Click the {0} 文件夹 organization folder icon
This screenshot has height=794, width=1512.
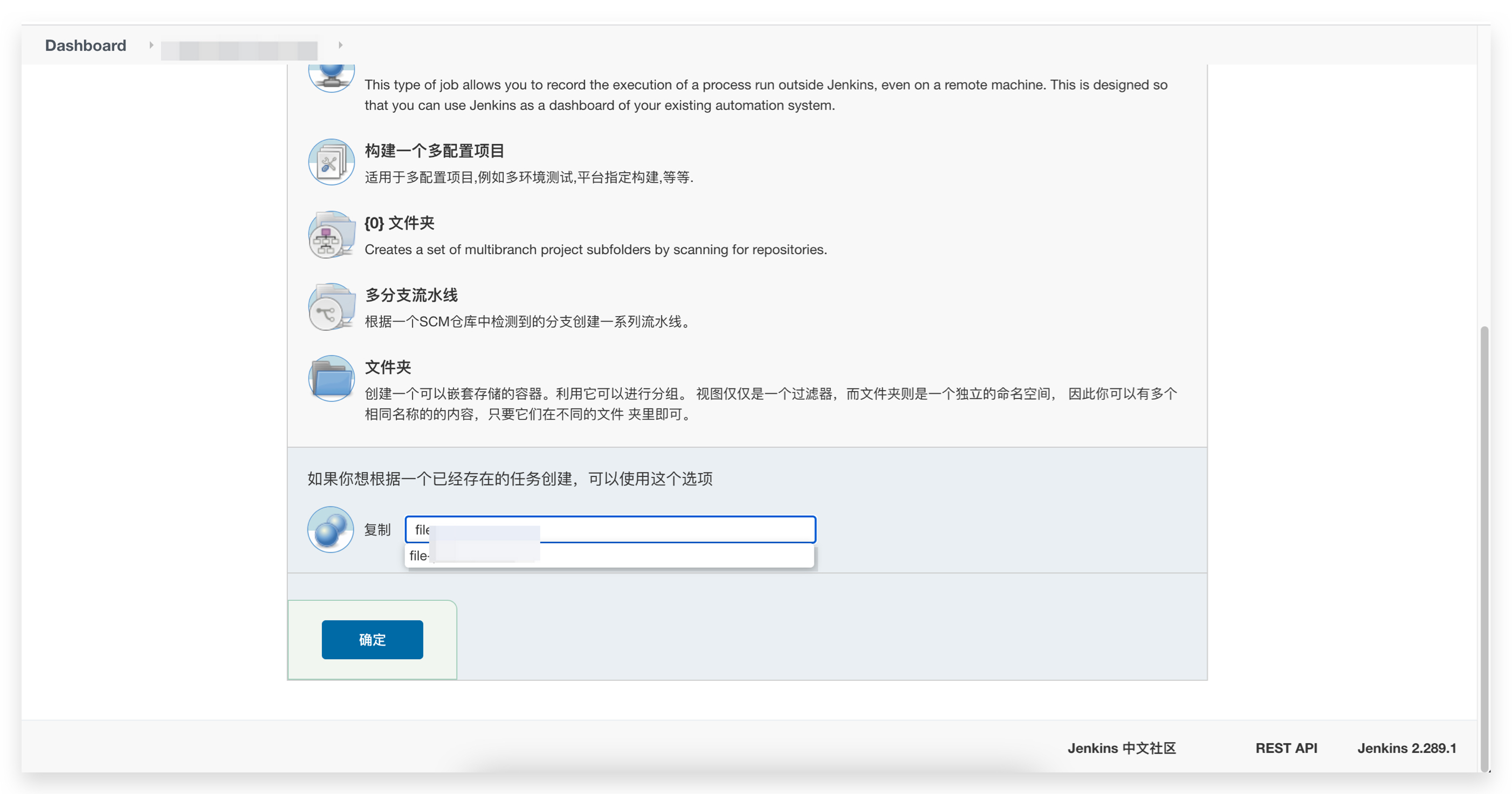tap(331, 235)
